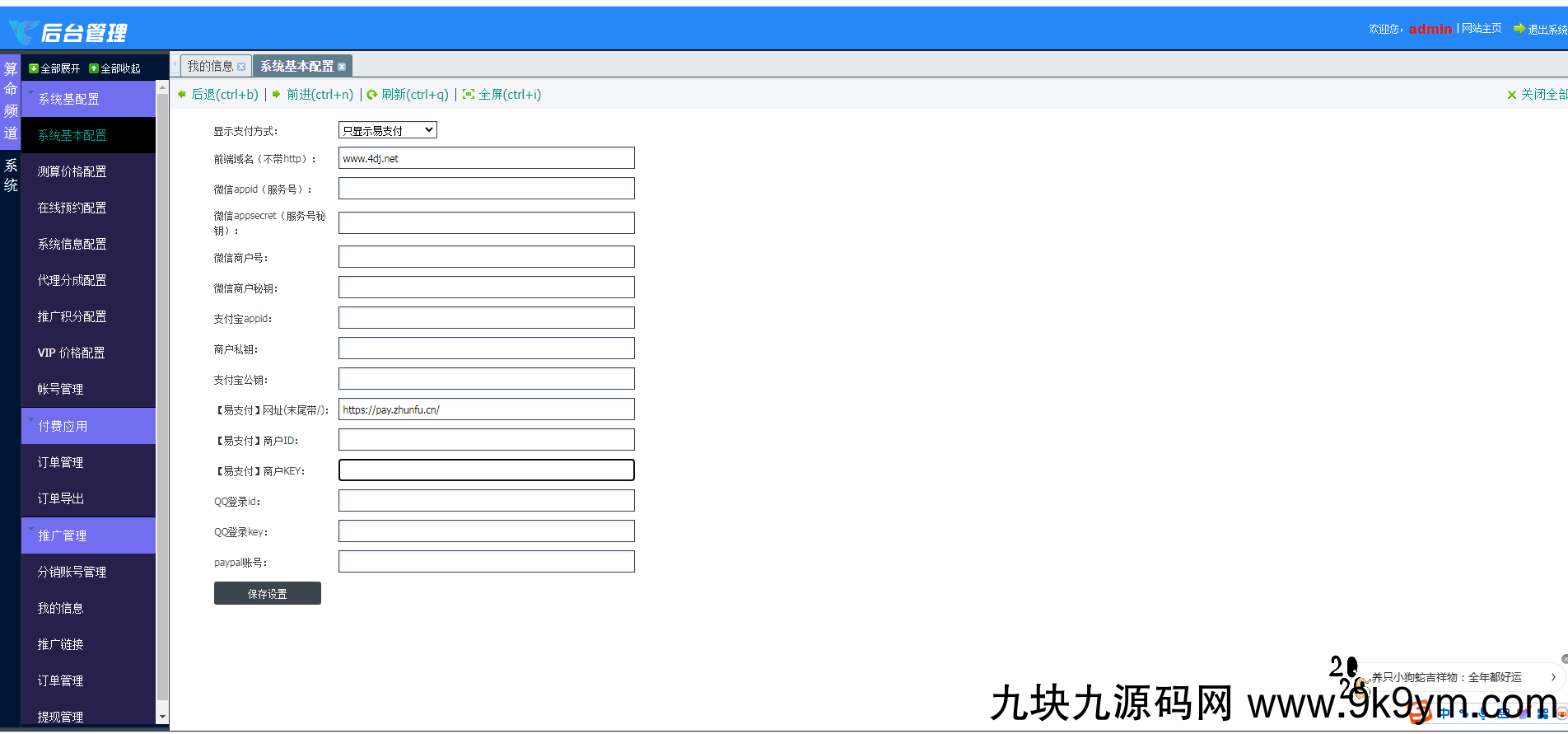Close the 系统基本配置 tab
This screenshot has height=734, width=1568.
(x=342, y=67)
